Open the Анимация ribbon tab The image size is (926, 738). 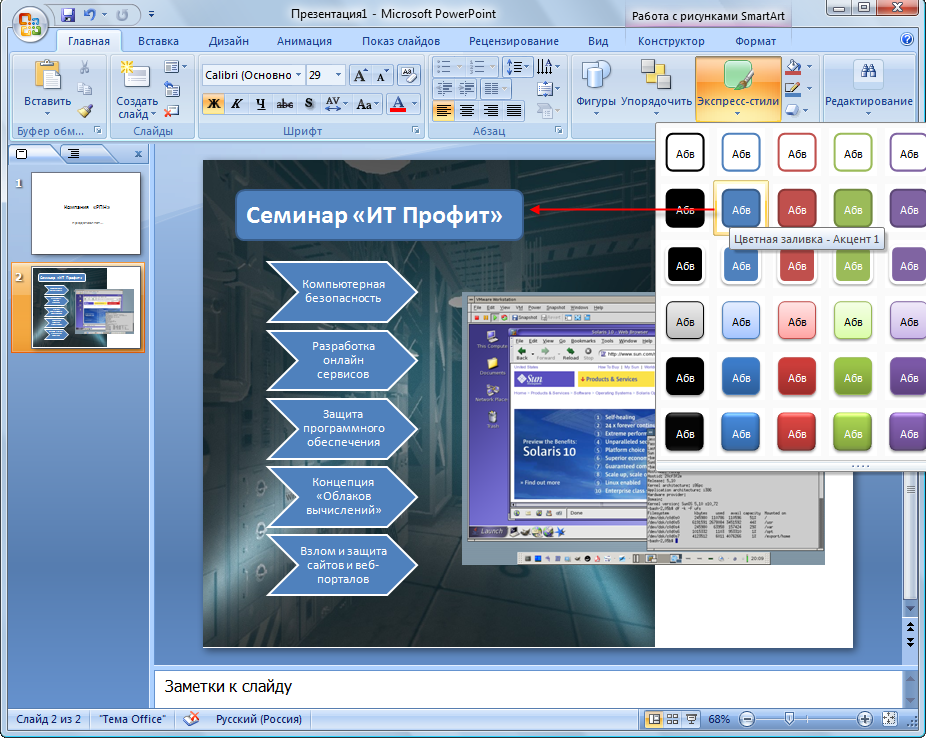tap(304, 41)
